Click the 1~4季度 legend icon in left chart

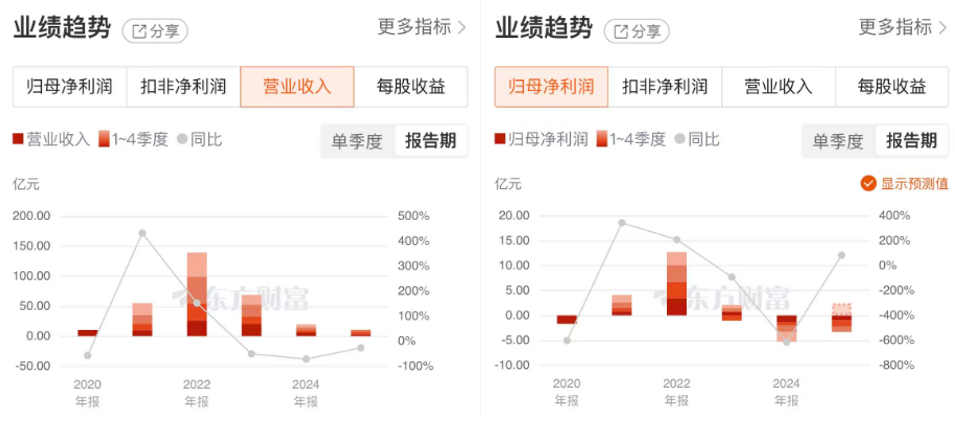coord(104,140)
